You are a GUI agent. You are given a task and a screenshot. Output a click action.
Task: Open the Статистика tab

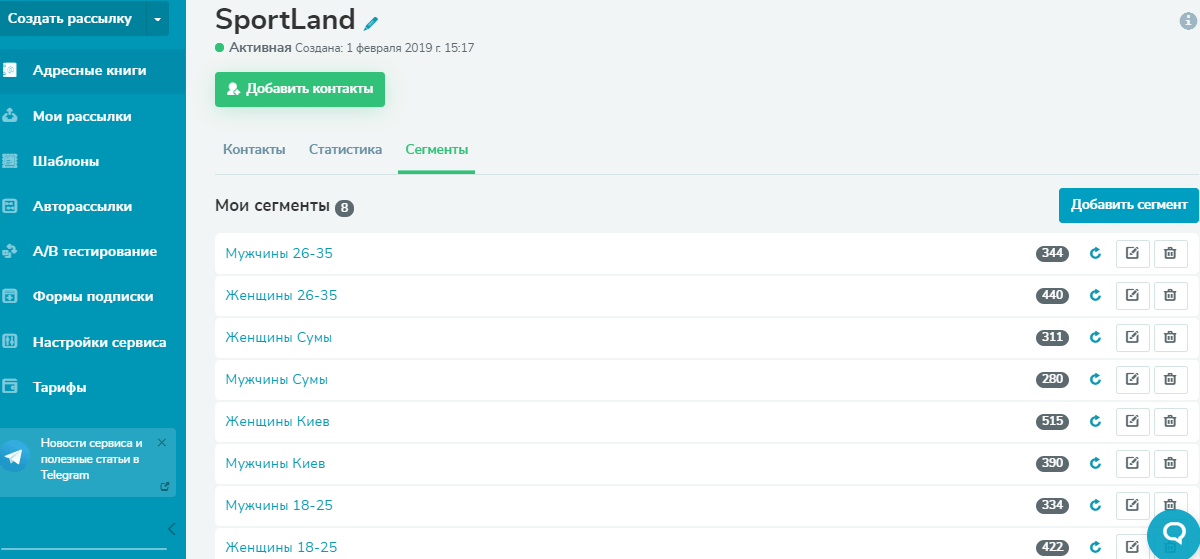click(345, 150)
